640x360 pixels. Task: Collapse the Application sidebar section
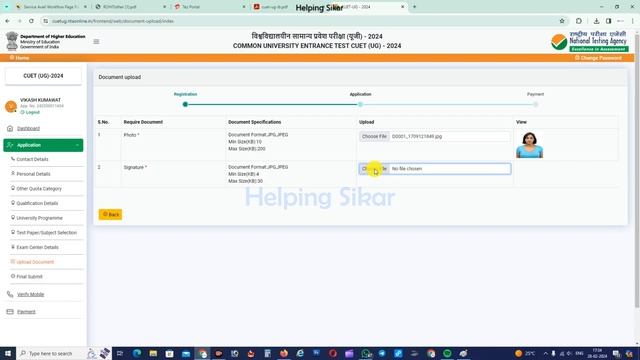coord(43,145)
